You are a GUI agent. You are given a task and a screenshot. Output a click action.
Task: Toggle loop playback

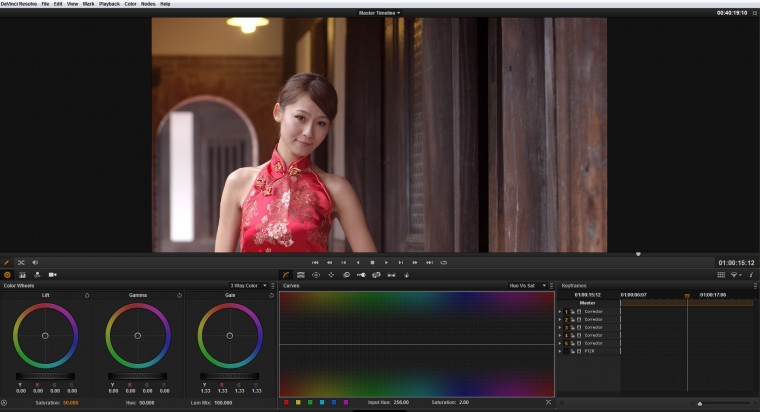[x=443, y=262]
